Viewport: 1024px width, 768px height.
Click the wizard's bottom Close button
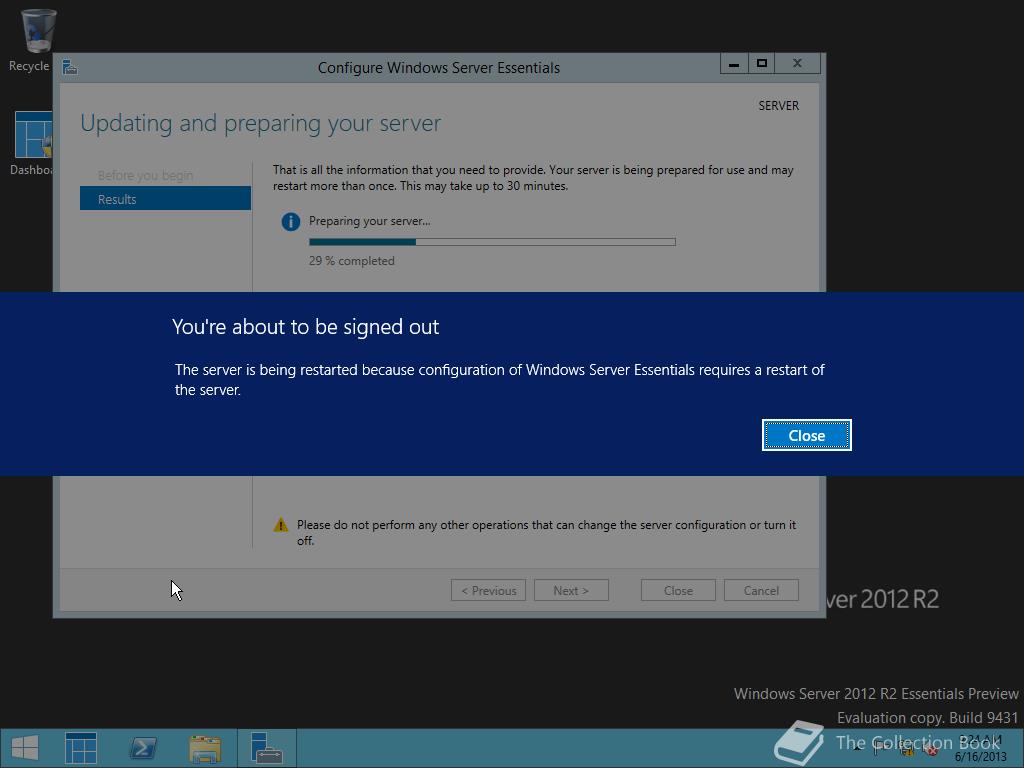[x=678, y=590]
